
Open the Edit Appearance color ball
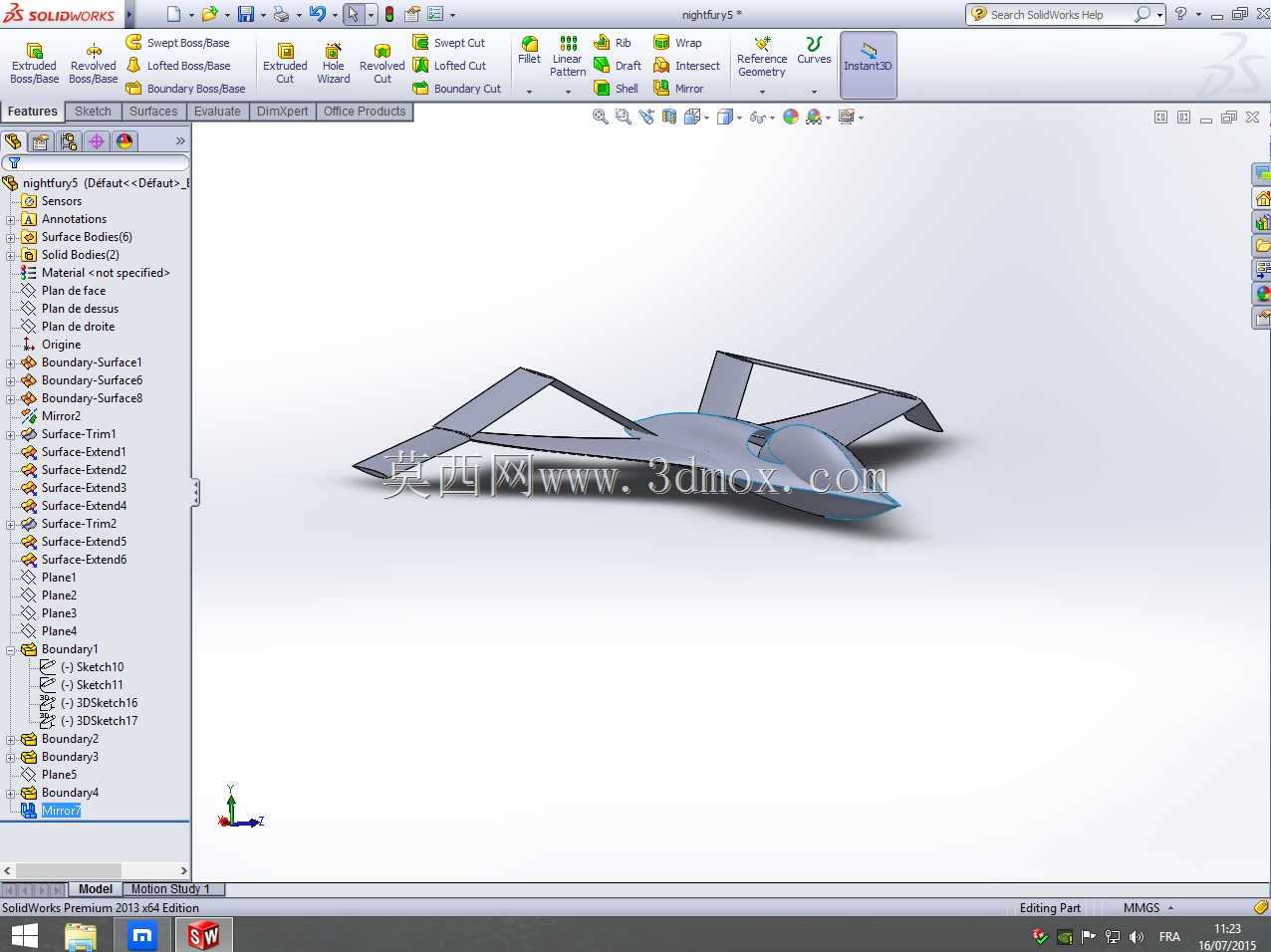(791, 117)
